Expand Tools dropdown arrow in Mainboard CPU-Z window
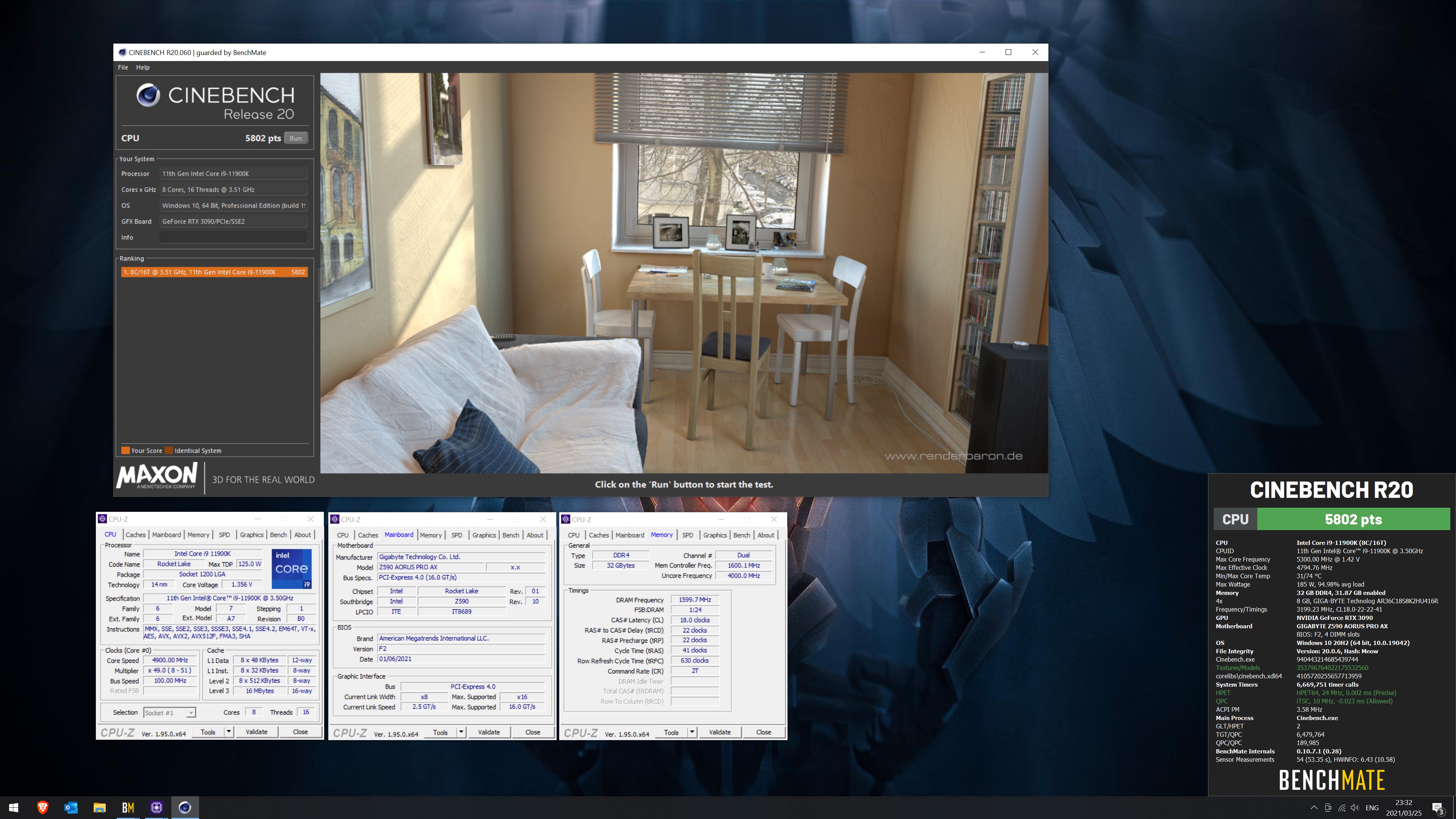The height and width of the screenshot is (819, 1456). click(461, 733)
